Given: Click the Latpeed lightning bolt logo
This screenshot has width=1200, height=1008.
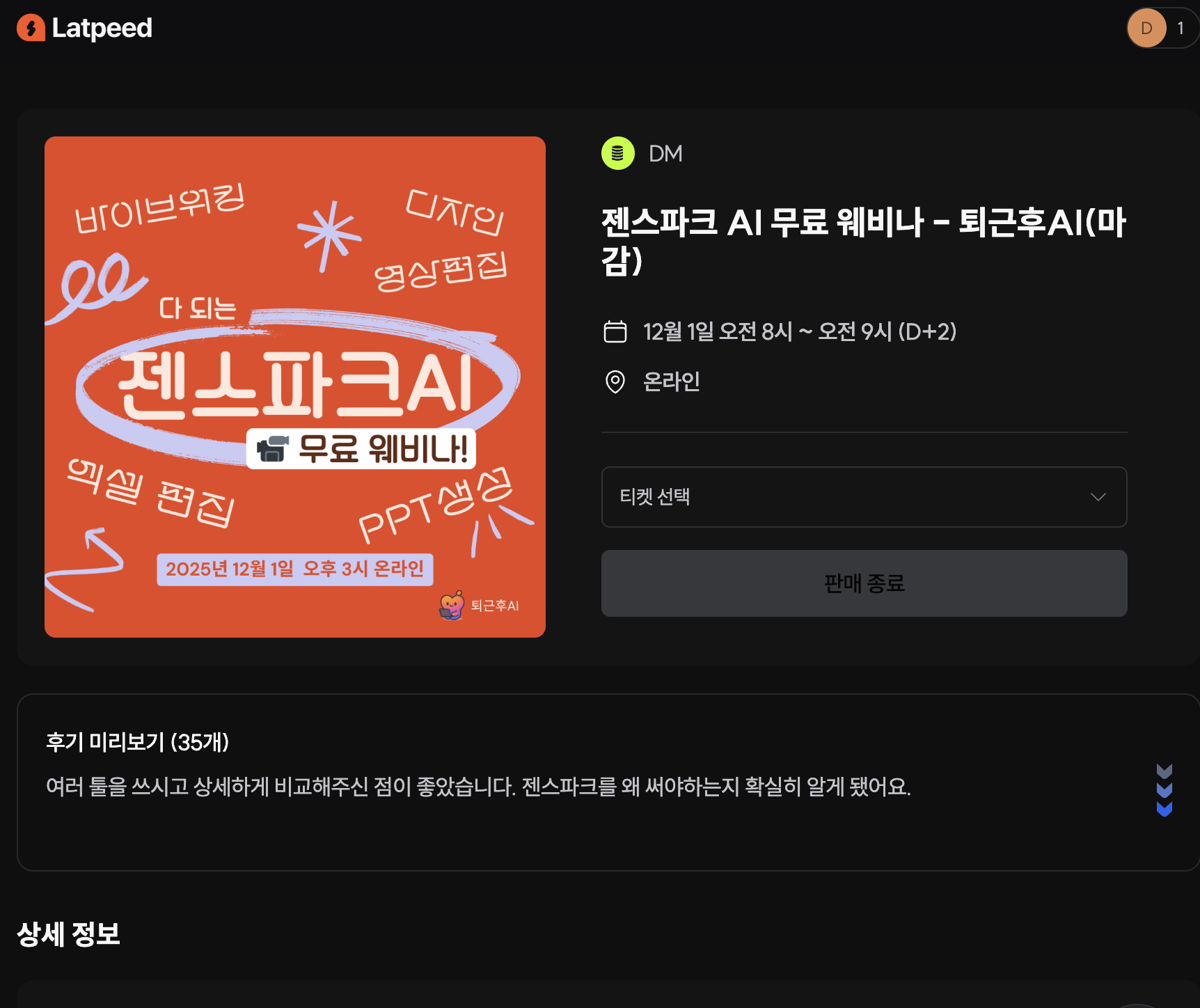Looking at the screenshot, I should pyautogui.click(x=31, y=28).
